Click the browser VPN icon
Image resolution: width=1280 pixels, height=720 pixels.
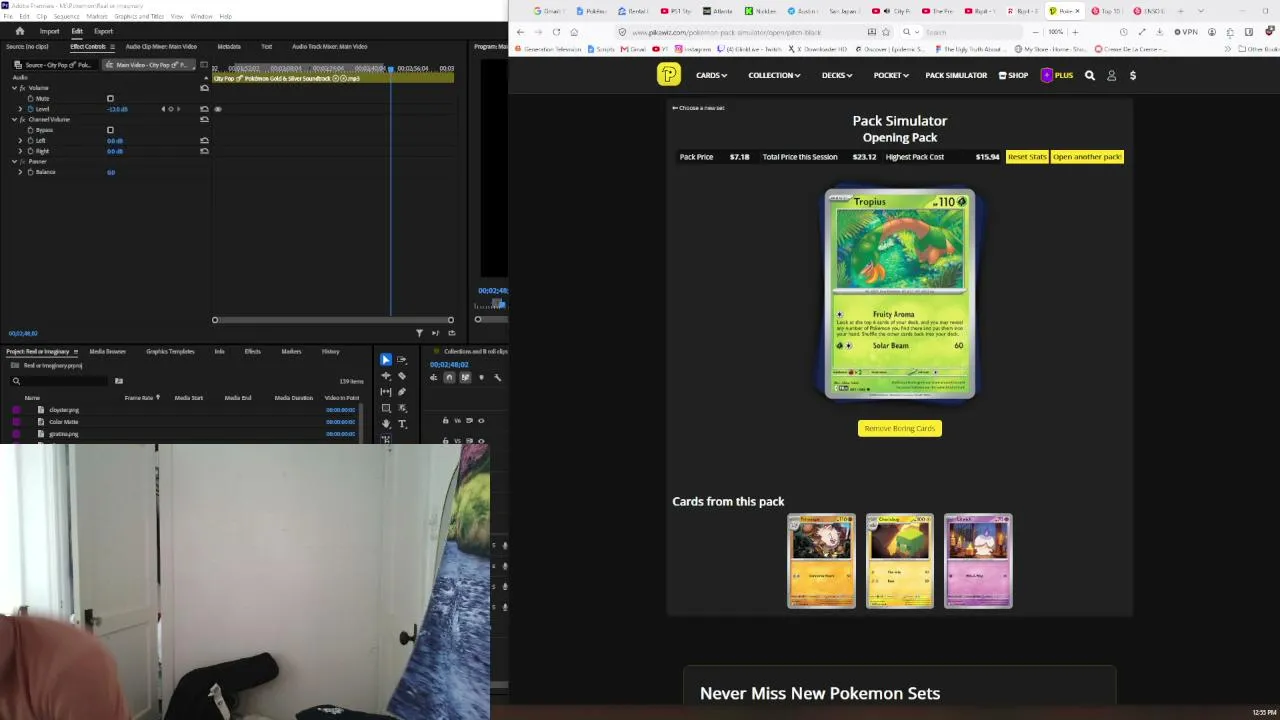click(1187, 32)
